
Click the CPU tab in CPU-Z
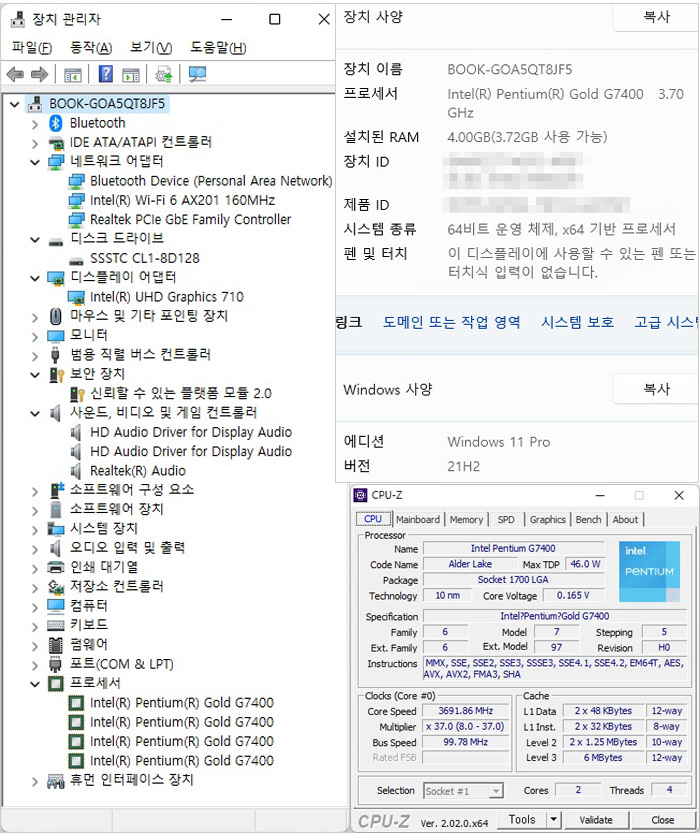point(373,519)
